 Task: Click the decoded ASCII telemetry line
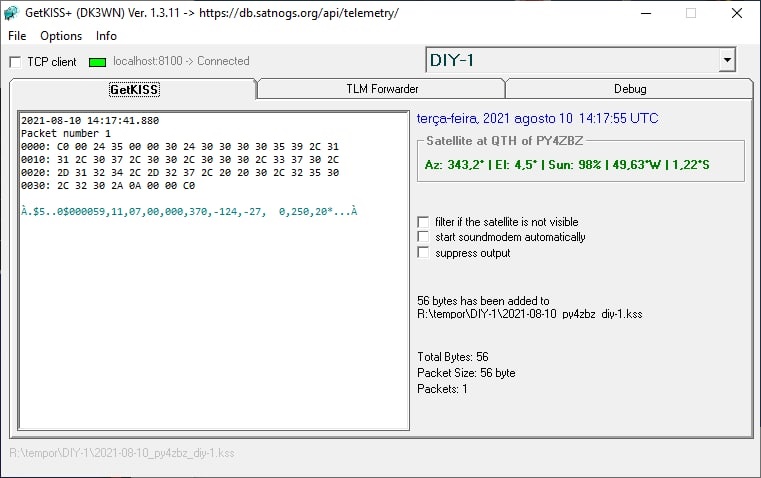189,212
